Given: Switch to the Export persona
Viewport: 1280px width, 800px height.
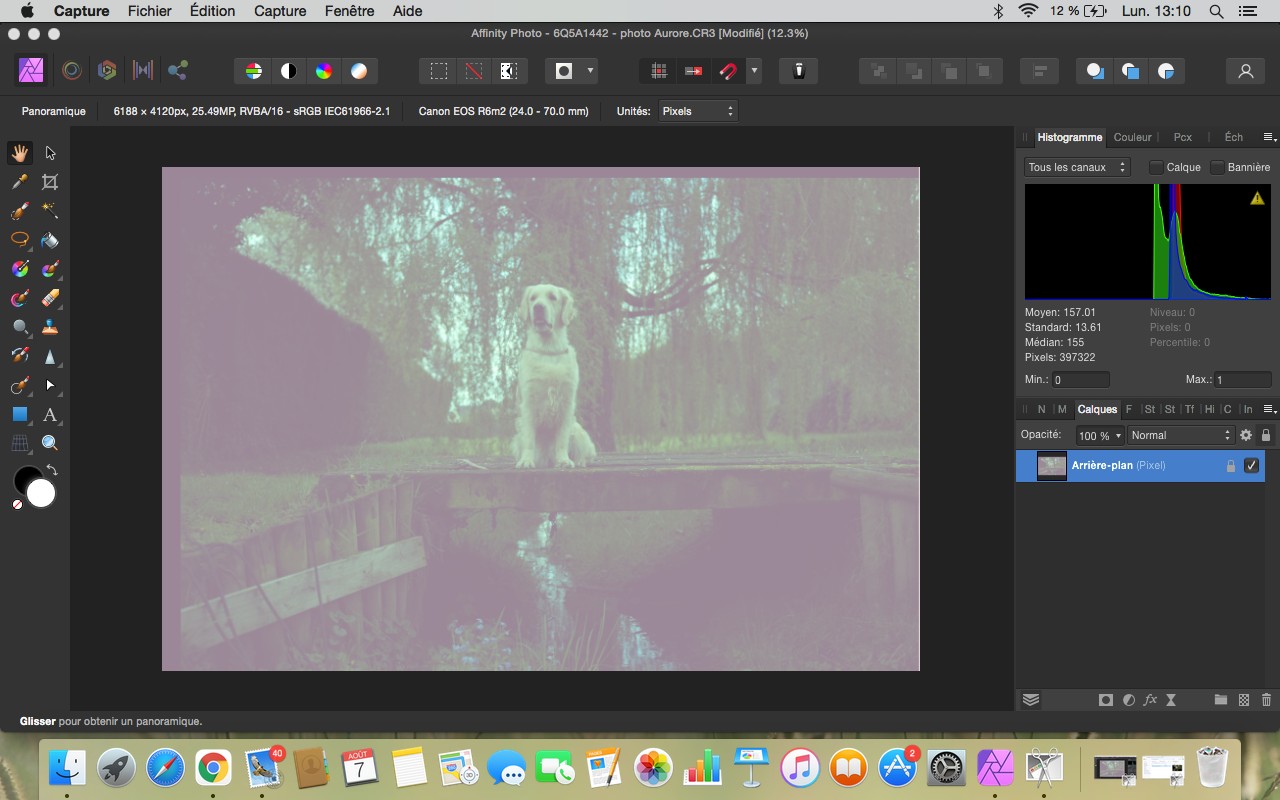Looking at the screenshot, I should pos(177,71).
